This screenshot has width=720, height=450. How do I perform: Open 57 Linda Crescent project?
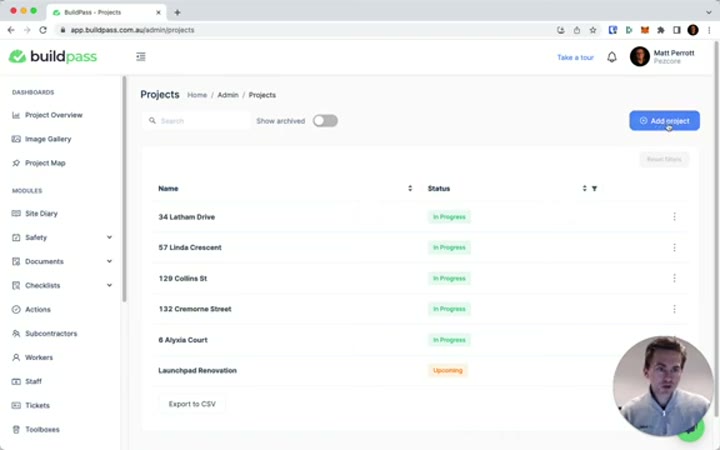190,248
